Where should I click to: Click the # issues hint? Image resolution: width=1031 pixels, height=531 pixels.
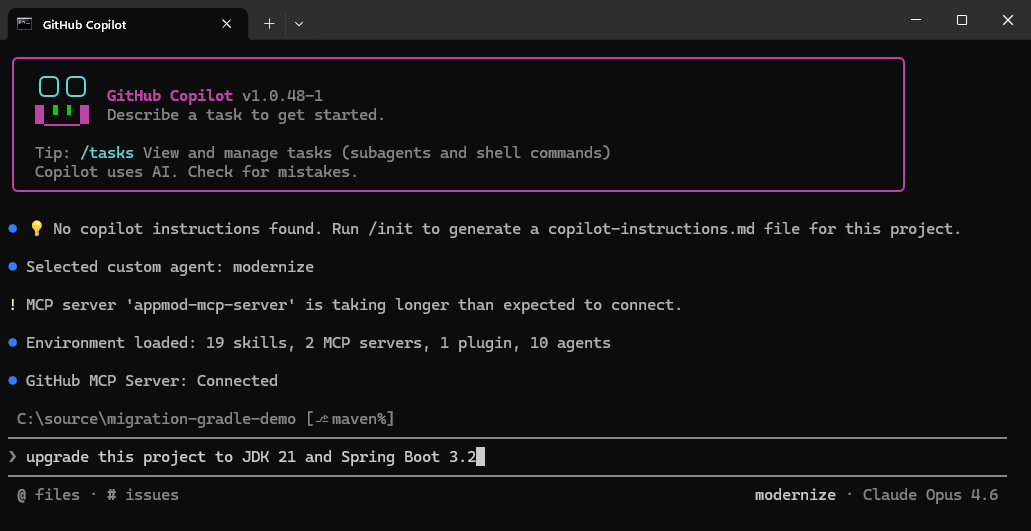(143, 495)
